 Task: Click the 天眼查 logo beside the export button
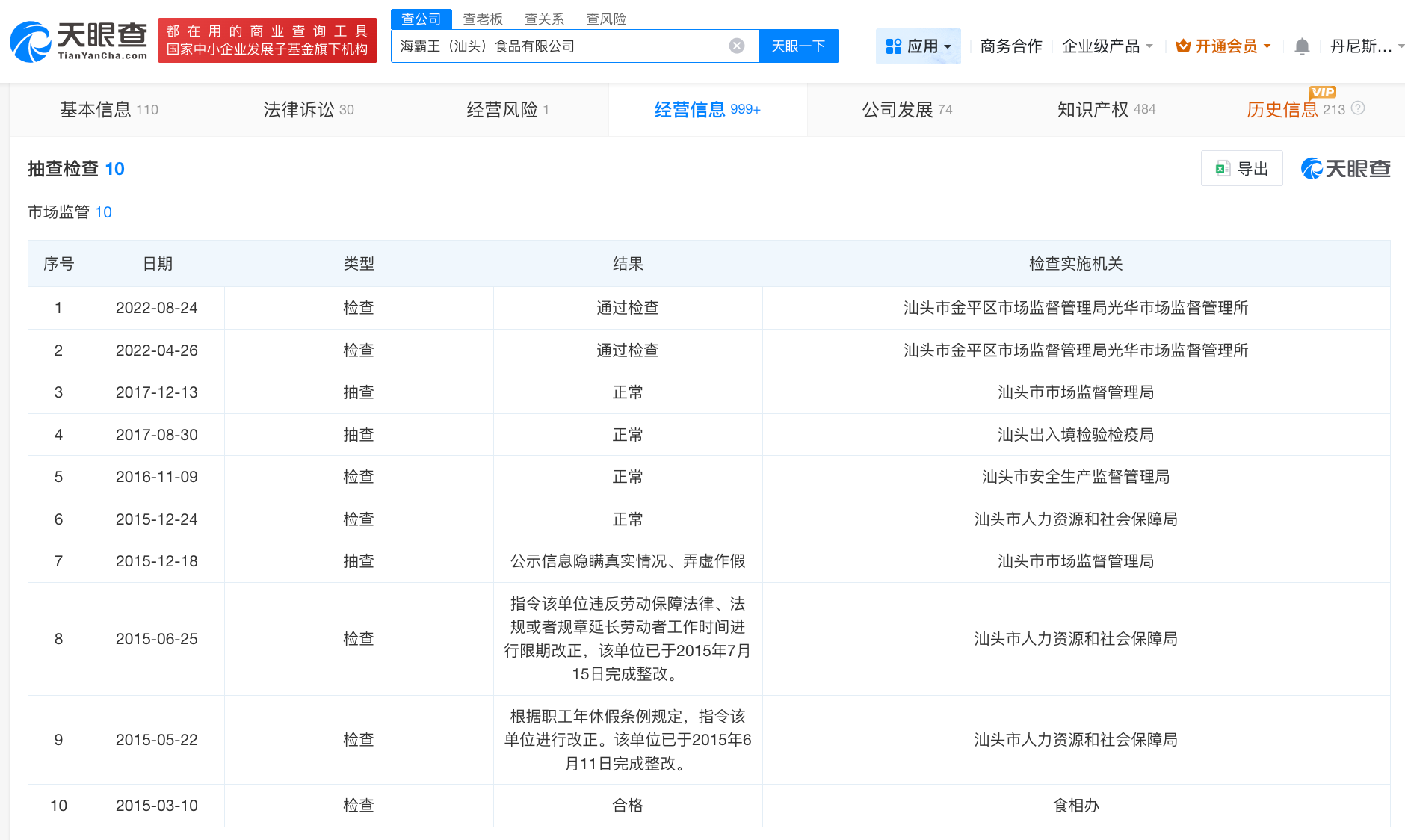pos(1345,169)
